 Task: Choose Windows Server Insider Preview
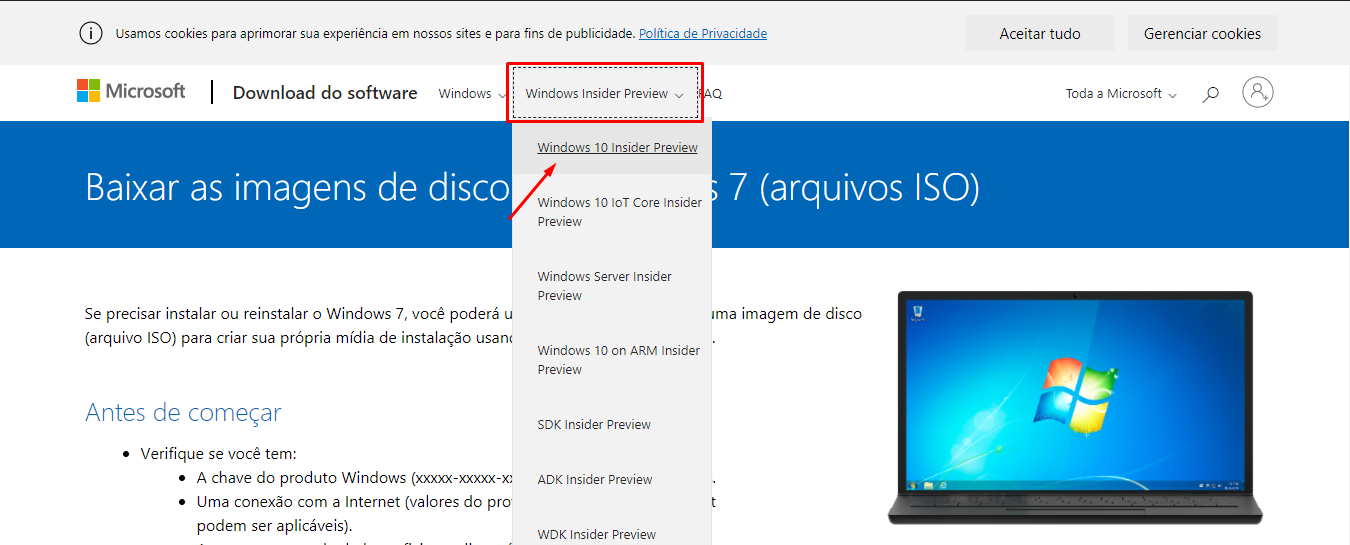point(604,286)
